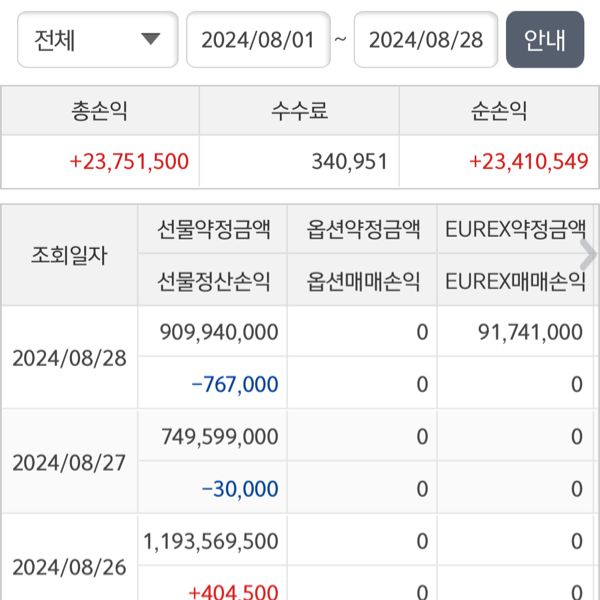Click the 조회일자 column header
Screen dimensions: 600x600
click(70, 255)
